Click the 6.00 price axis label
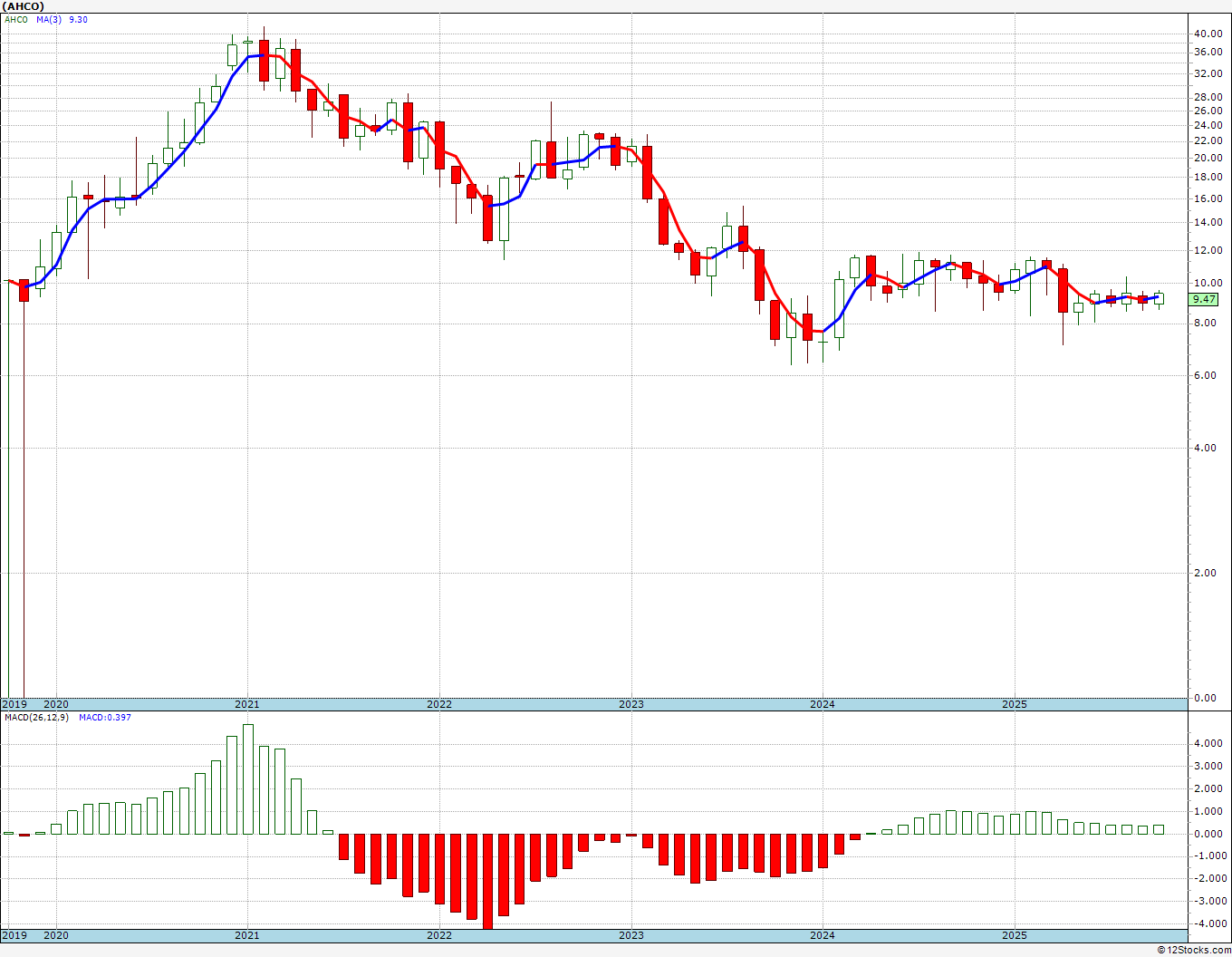The width and height of the screenshot is (1232, 957). (1207, 375)
